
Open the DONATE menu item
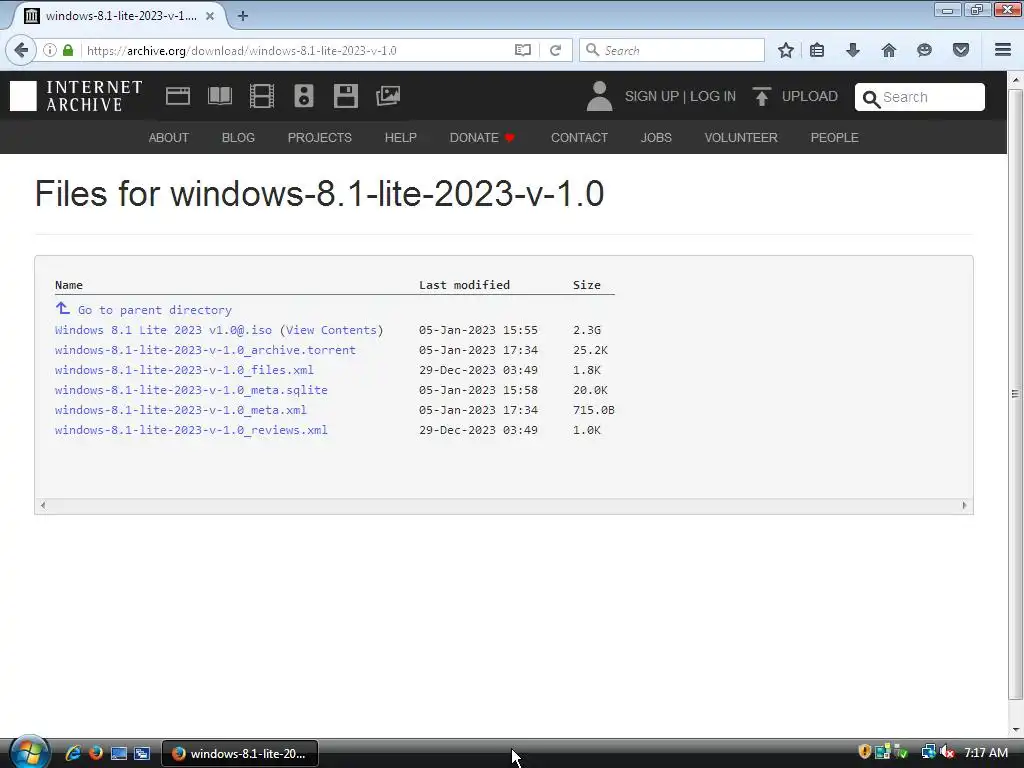[x=482, y=138]
